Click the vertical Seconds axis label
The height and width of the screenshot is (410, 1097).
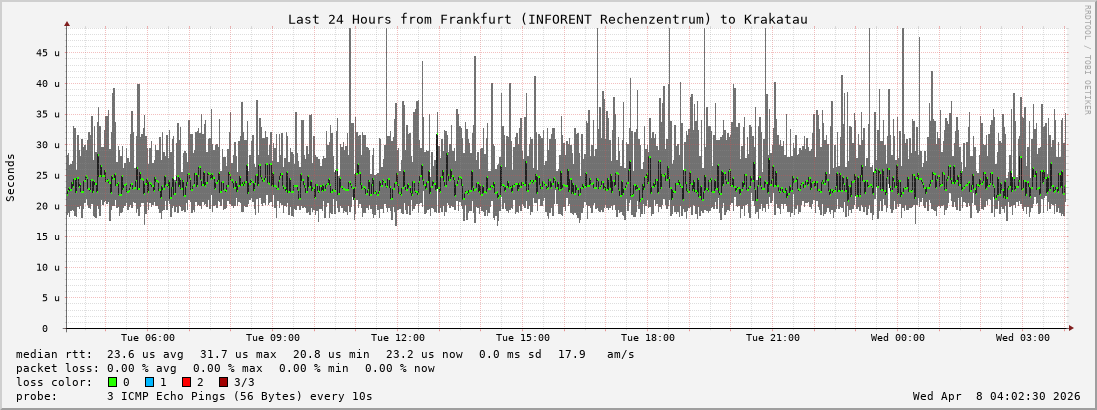(11, 178)
